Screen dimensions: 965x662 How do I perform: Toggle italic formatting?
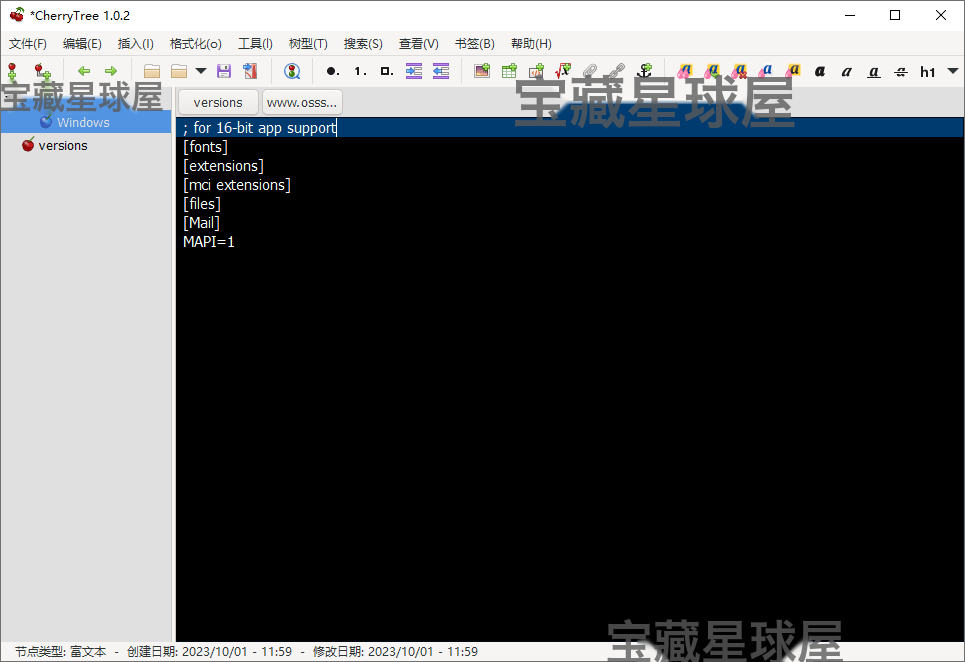847,71
